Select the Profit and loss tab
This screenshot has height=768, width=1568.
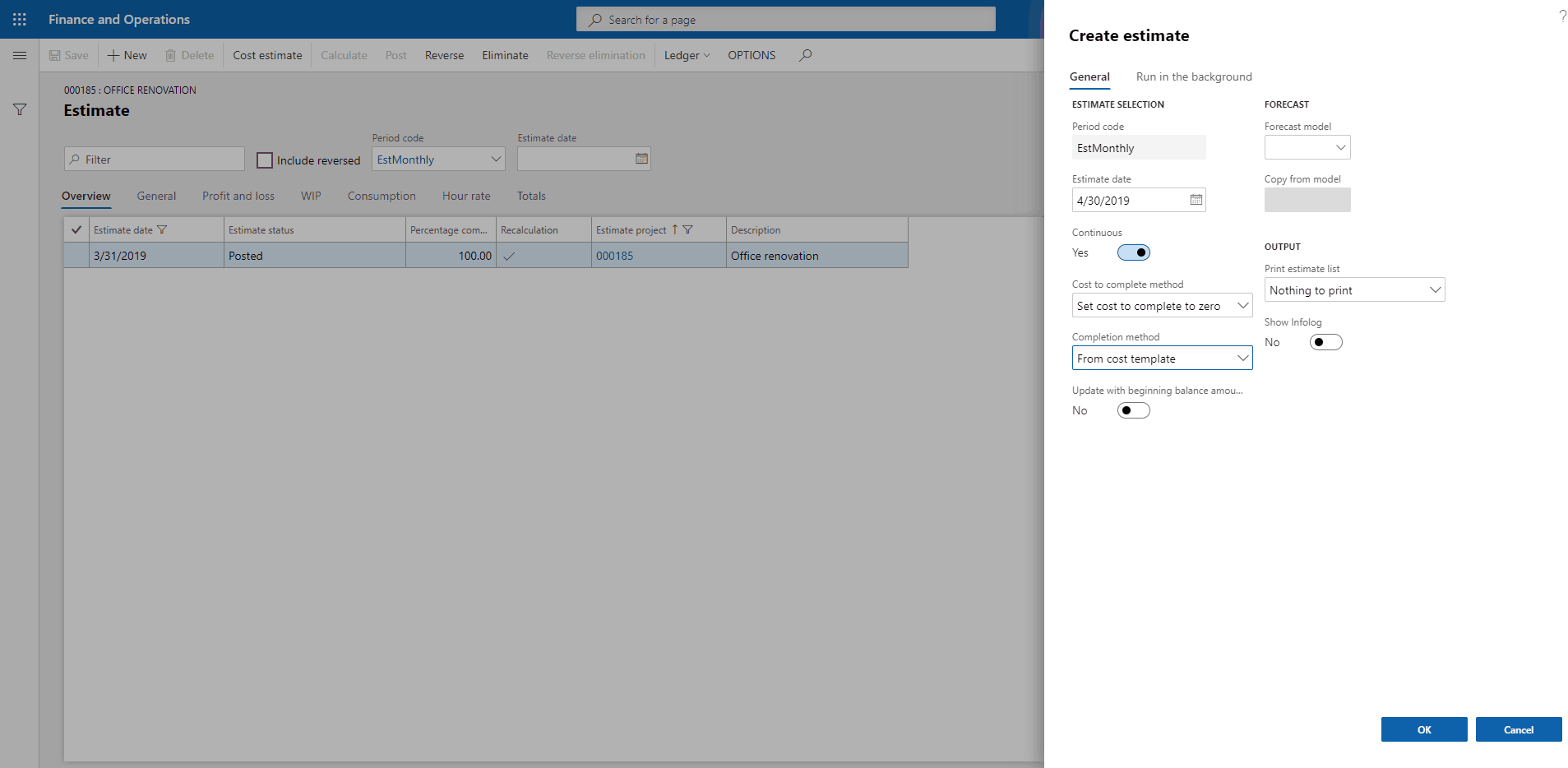tap(238, 196)
